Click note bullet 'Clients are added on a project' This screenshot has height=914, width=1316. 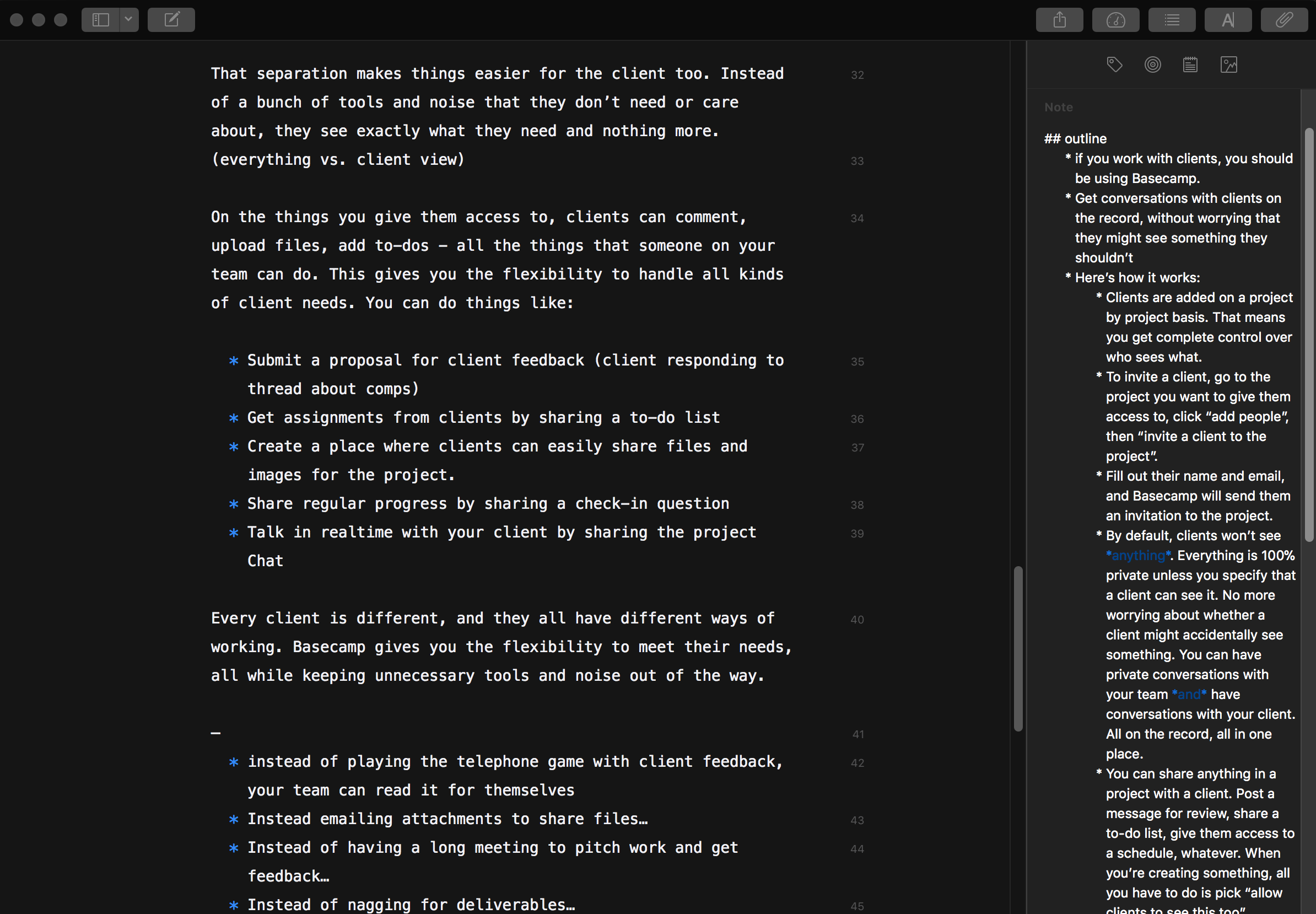click(1199, 298)
